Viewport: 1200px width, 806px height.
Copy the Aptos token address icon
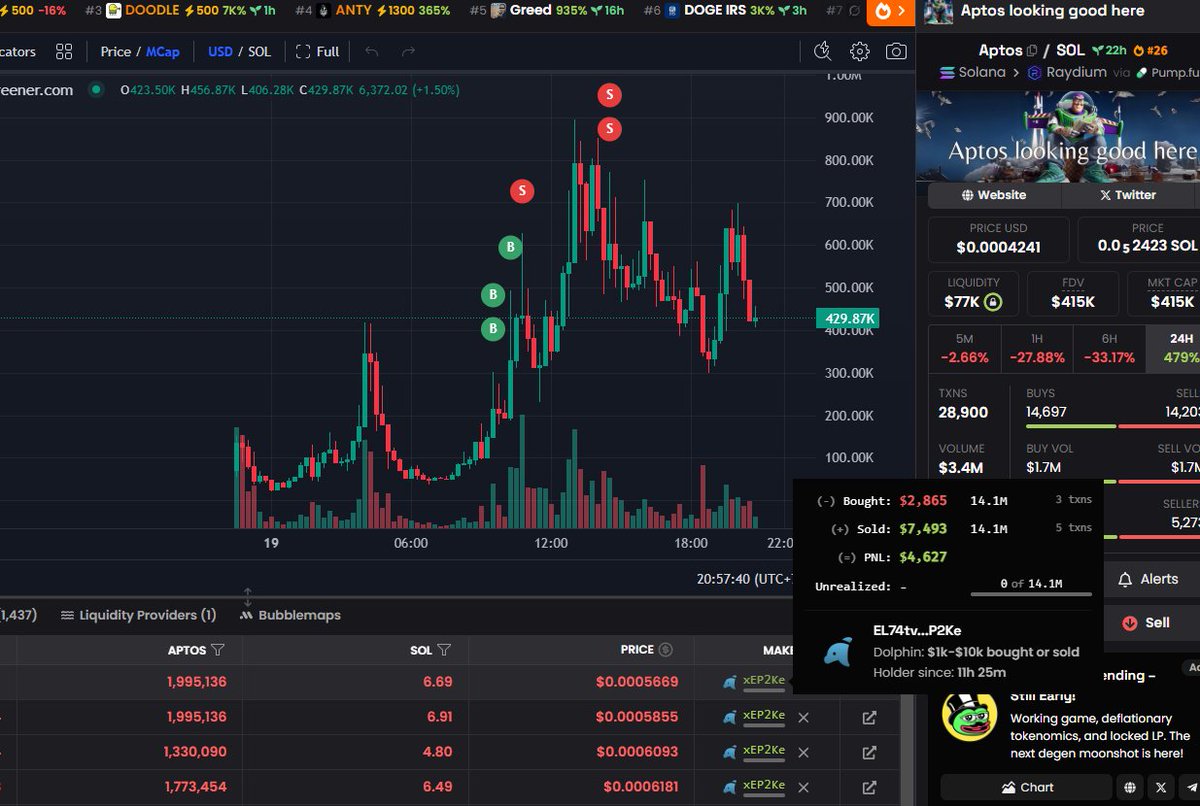tap(1031, 50)
